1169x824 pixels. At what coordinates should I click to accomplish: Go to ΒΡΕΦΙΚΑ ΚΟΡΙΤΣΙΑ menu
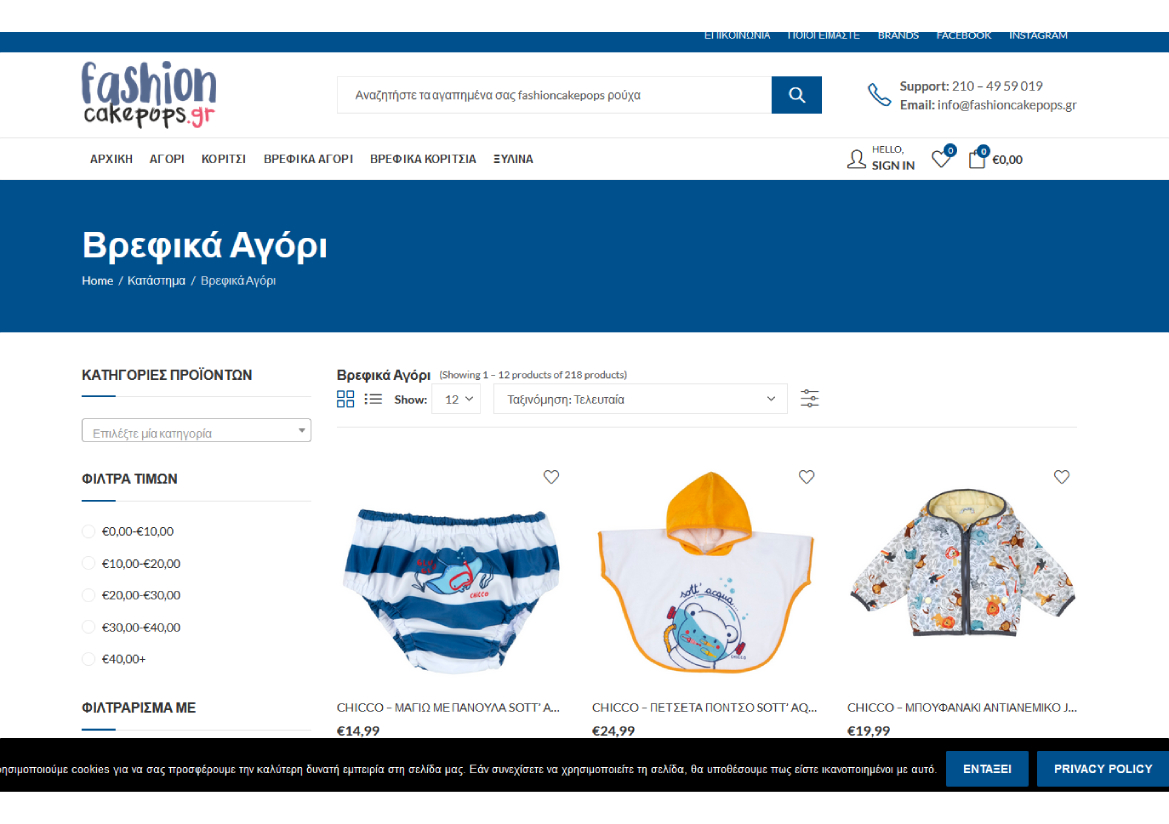coord(423,159)
